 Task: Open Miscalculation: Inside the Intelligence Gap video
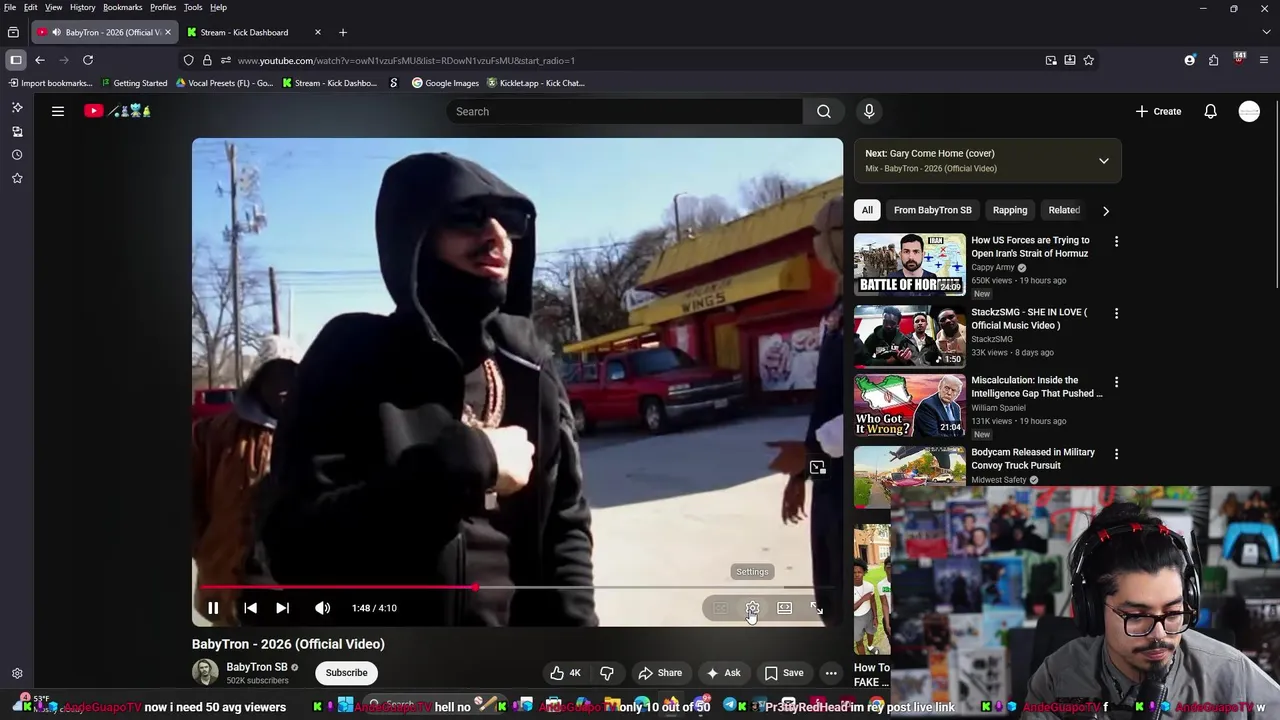(x=1037, y=387)
